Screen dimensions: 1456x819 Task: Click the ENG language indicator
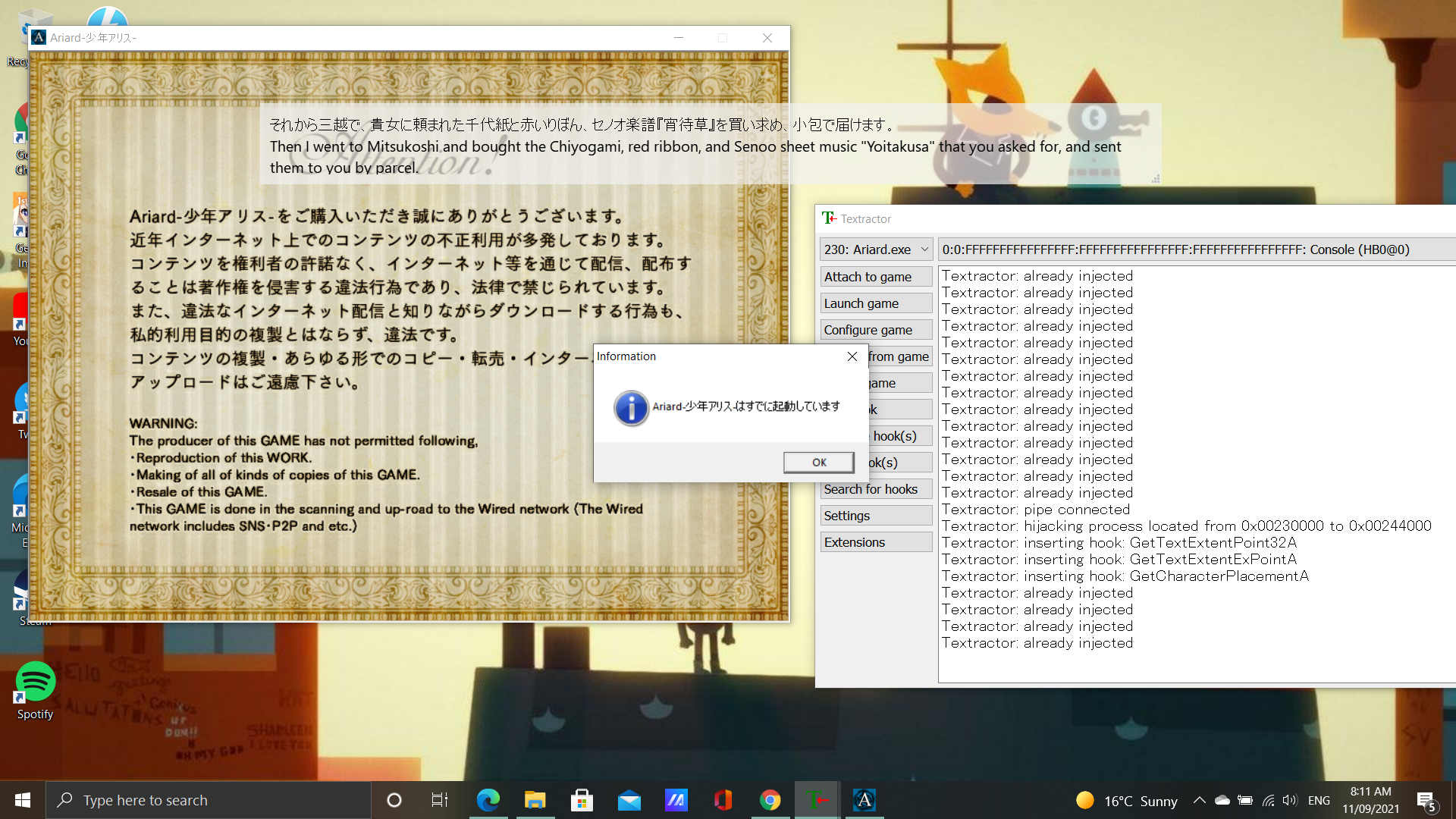(x=1319, y=800)
